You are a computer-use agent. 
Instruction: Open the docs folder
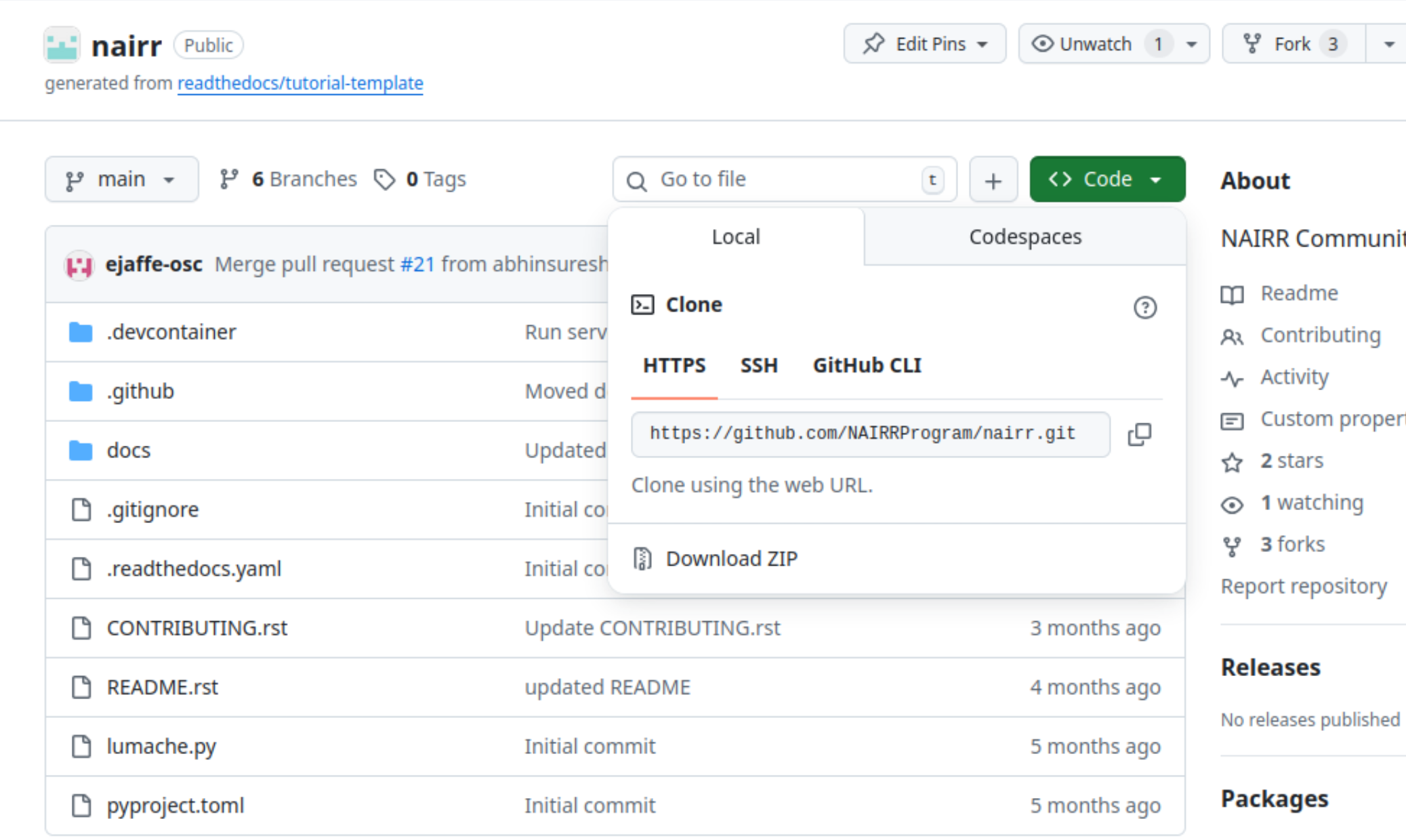tap(129, 450)
